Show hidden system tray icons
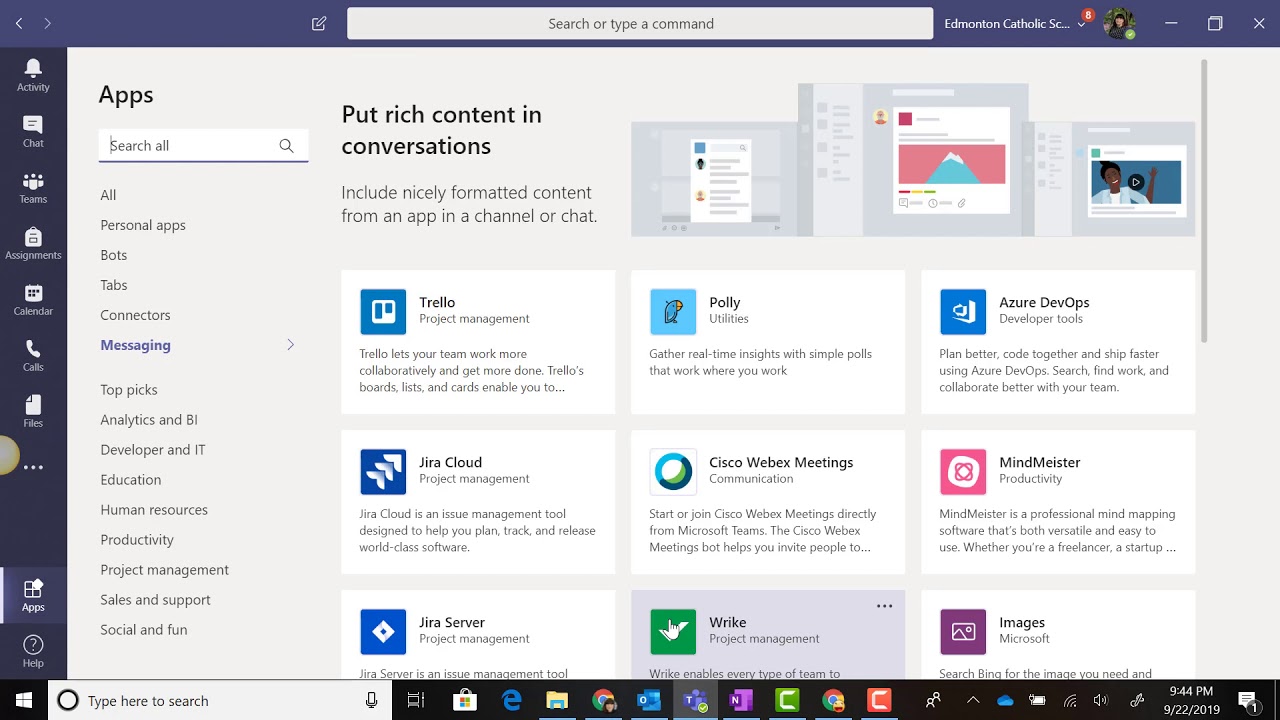 [973, 700]
